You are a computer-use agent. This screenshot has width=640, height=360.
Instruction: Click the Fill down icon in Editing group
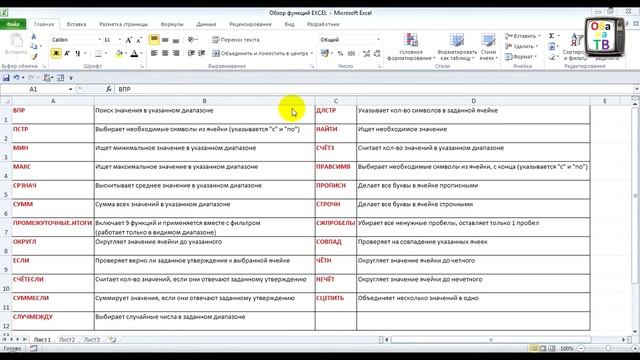point(551,47)
